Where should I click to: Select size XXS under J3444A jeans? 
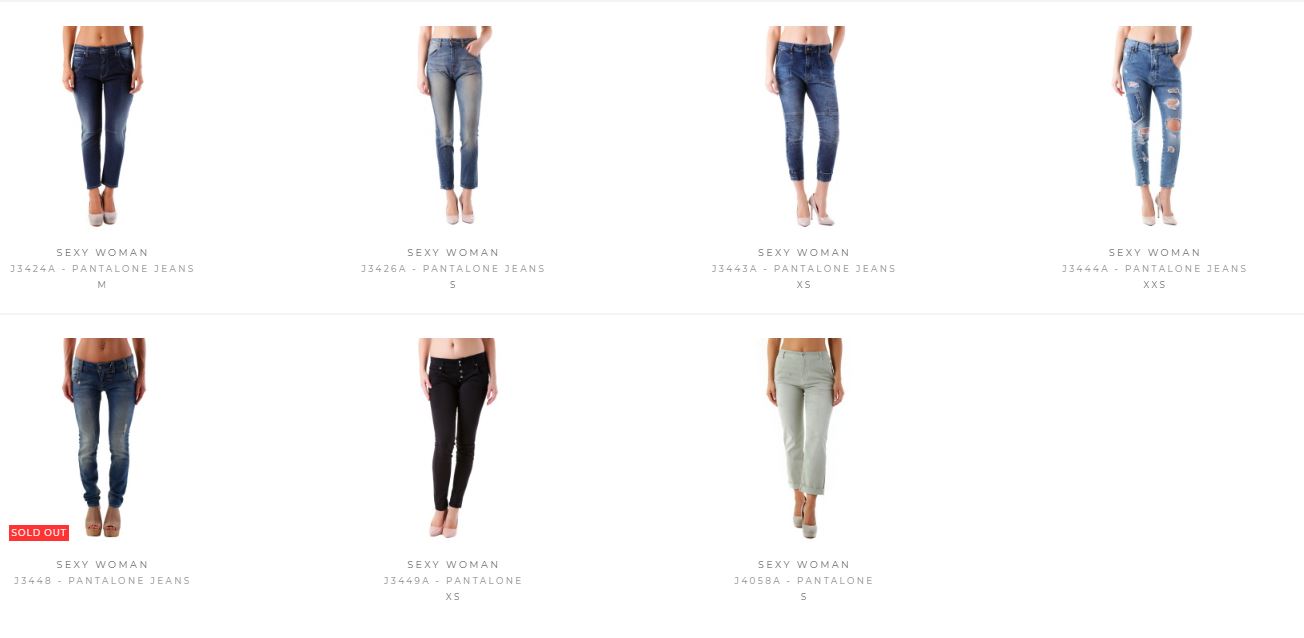pos(1154,285)
